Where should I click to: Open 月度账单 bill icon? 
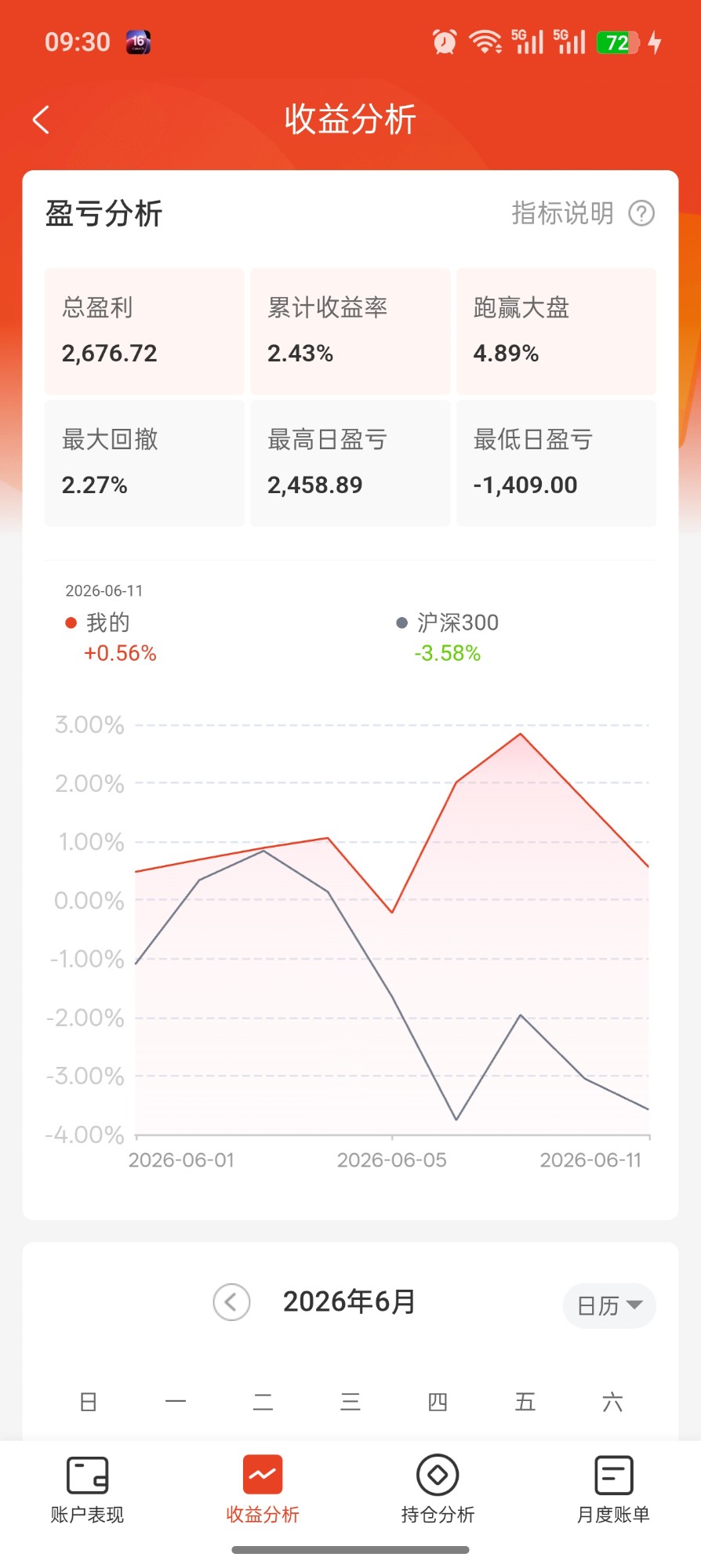tap(613, 1475)
